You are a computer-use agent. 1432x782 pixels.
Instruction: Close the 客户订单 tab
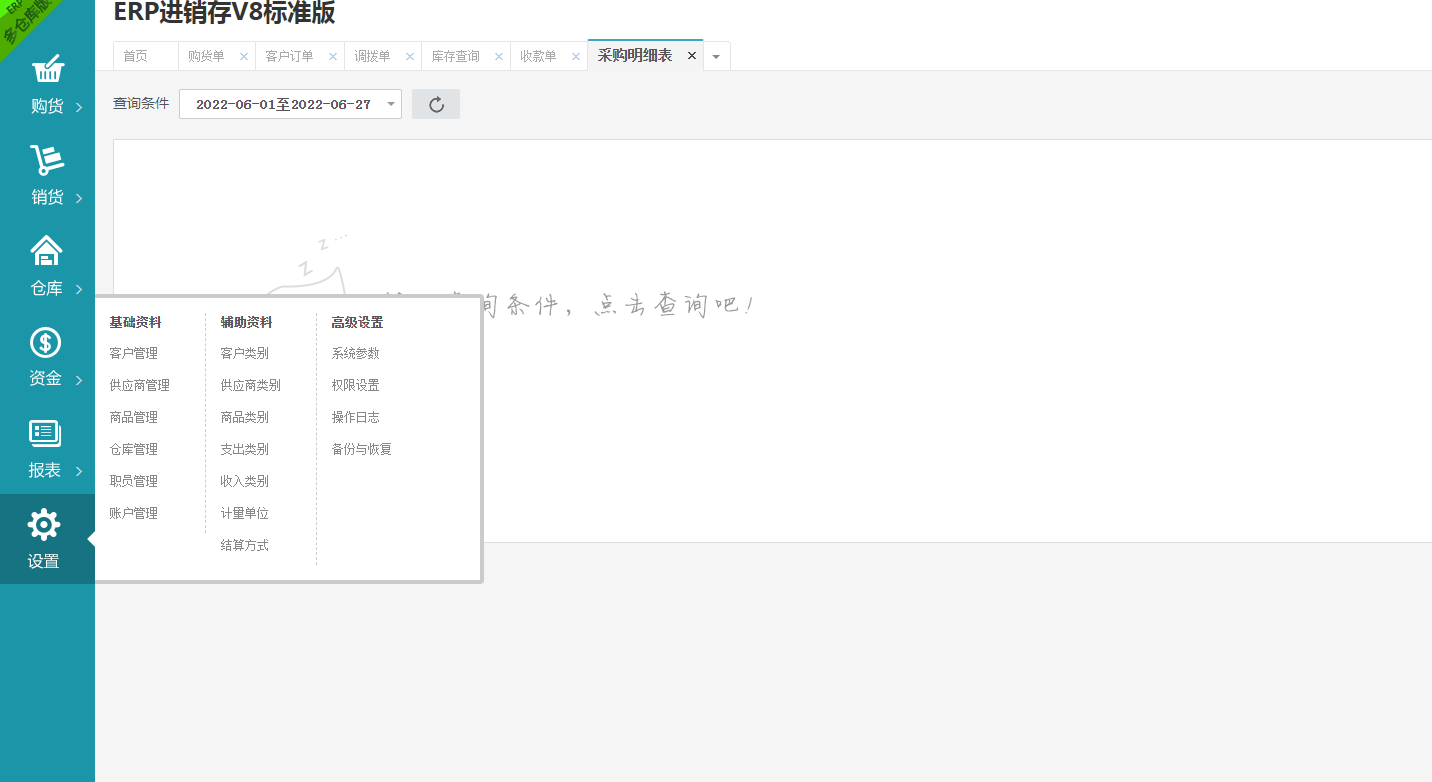click(x=333, y=57)
